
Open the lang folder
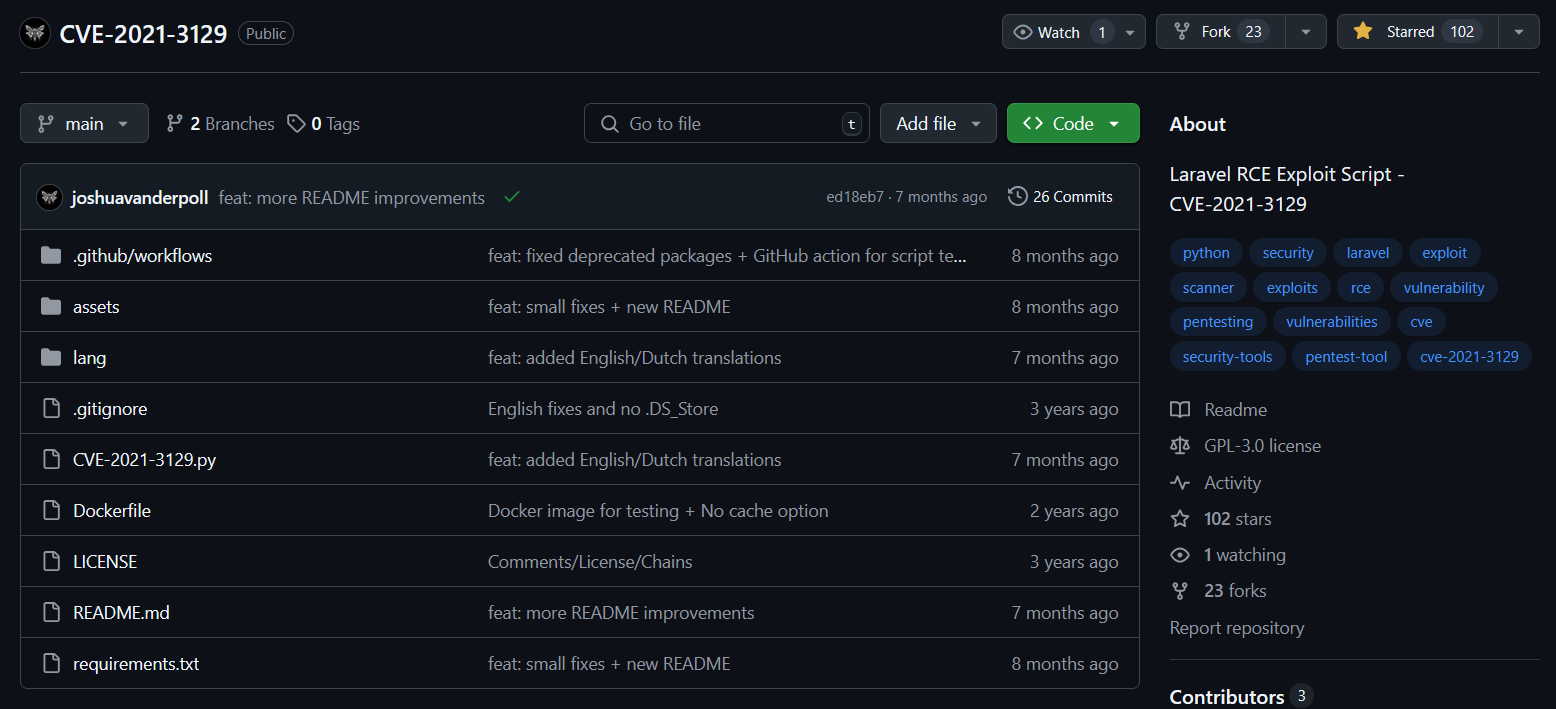click(x=89, y=358)
